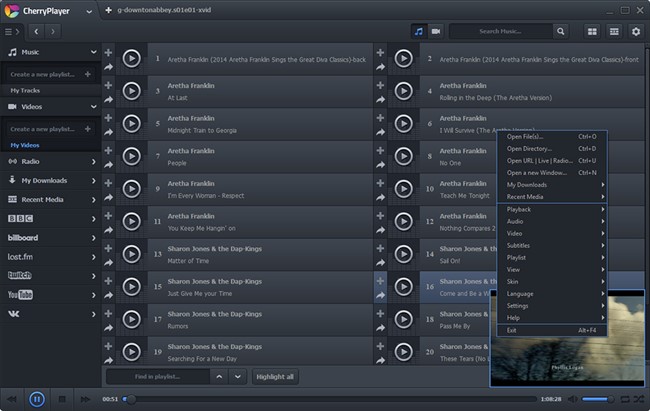Click the search magnifier button
Screen dimensions: 650x411
point(560,32)
